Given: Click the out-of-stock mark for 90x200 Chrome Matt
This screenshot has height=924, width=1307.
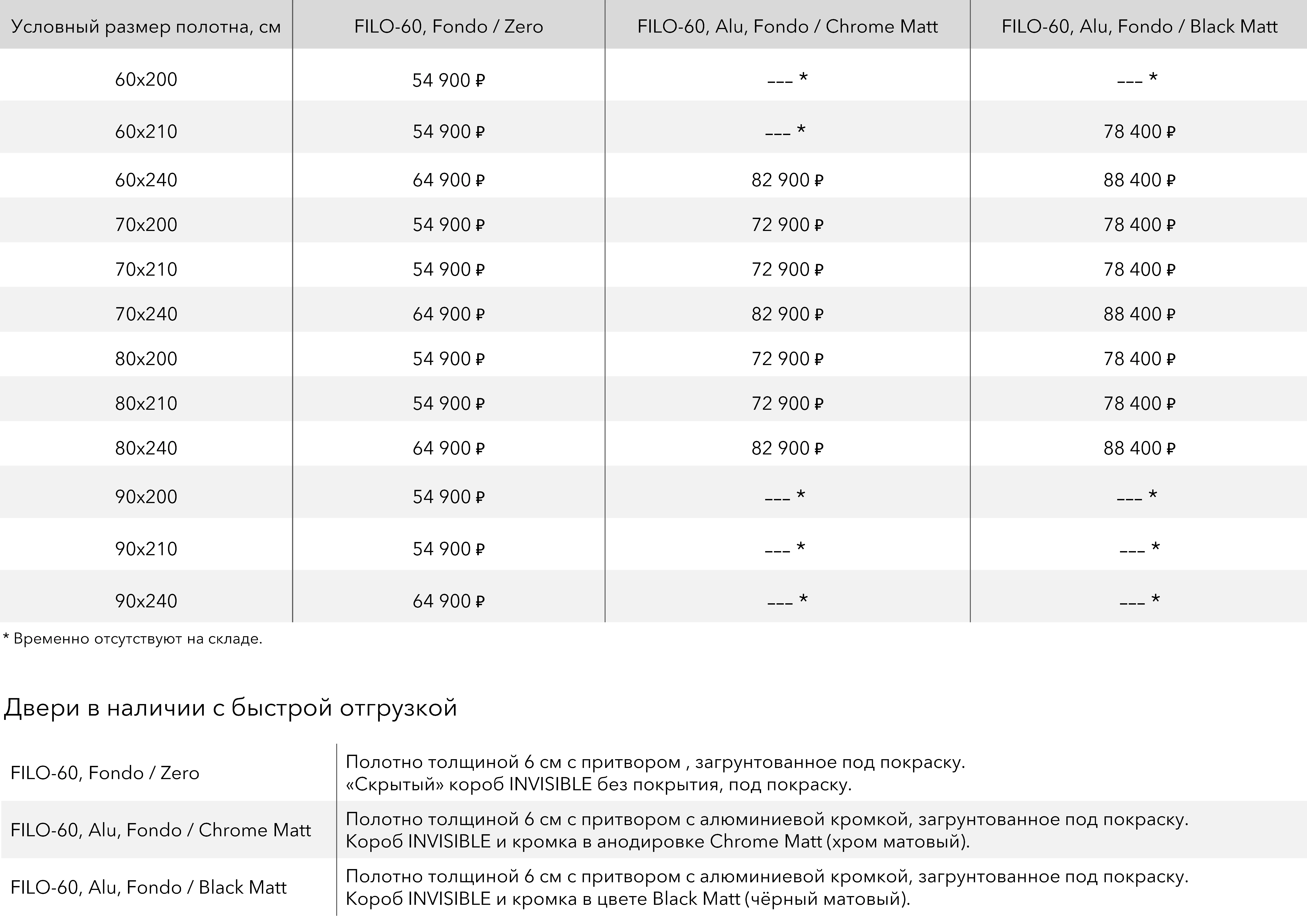Looking at the screenshot, I should pyautogui.click(x=785, y=496).
